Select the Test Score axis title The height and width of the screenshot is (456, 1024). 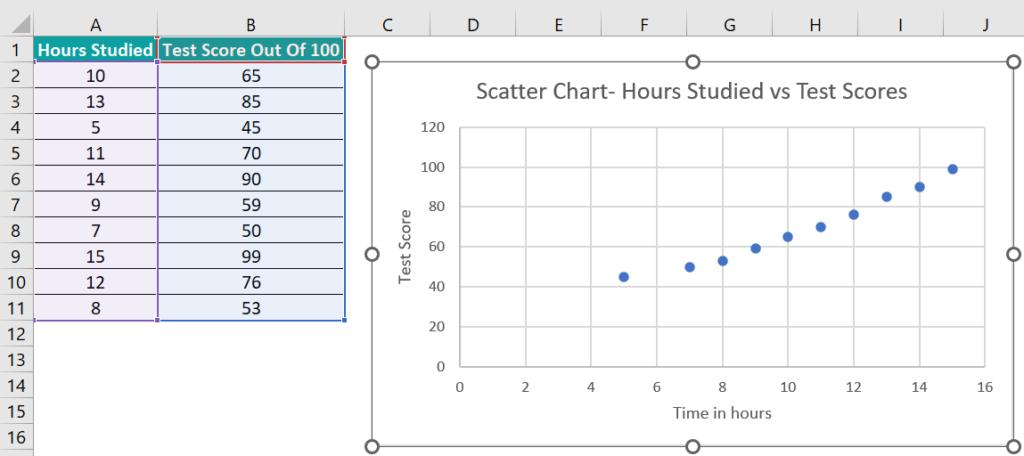point(406,246)
